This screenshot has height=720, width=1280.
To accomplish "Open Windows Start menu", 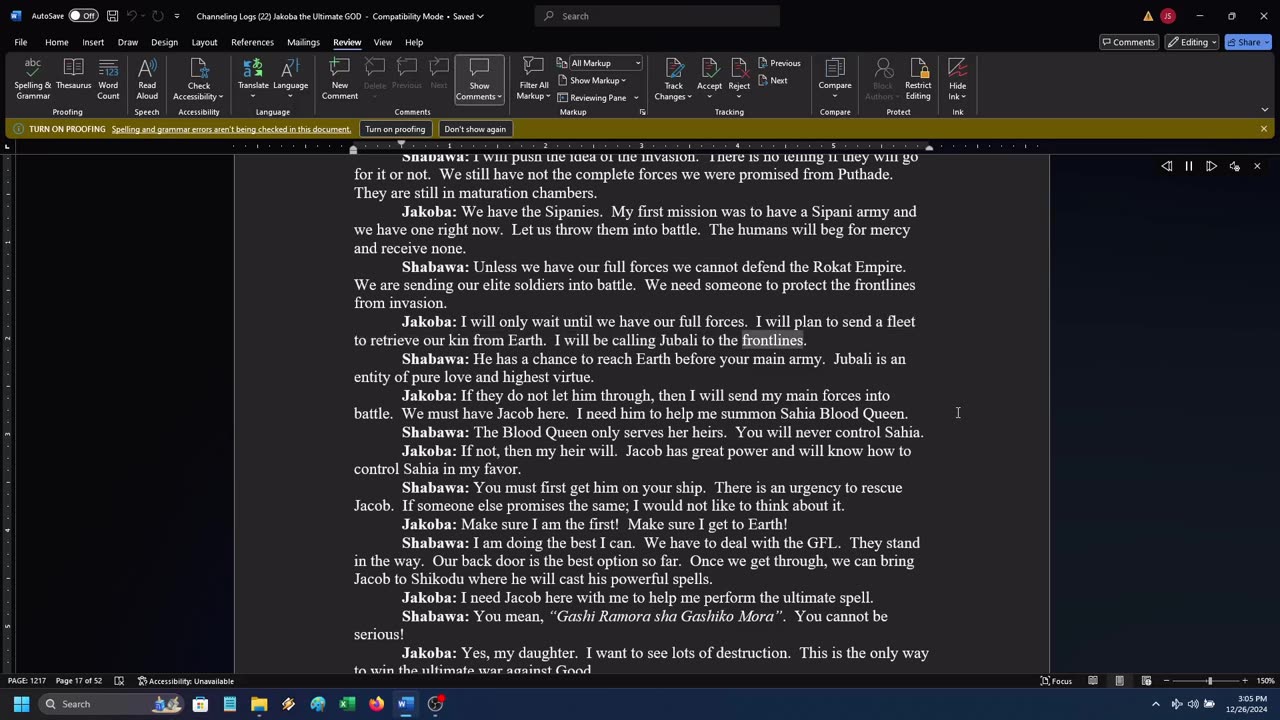I will tap(21, 704).
